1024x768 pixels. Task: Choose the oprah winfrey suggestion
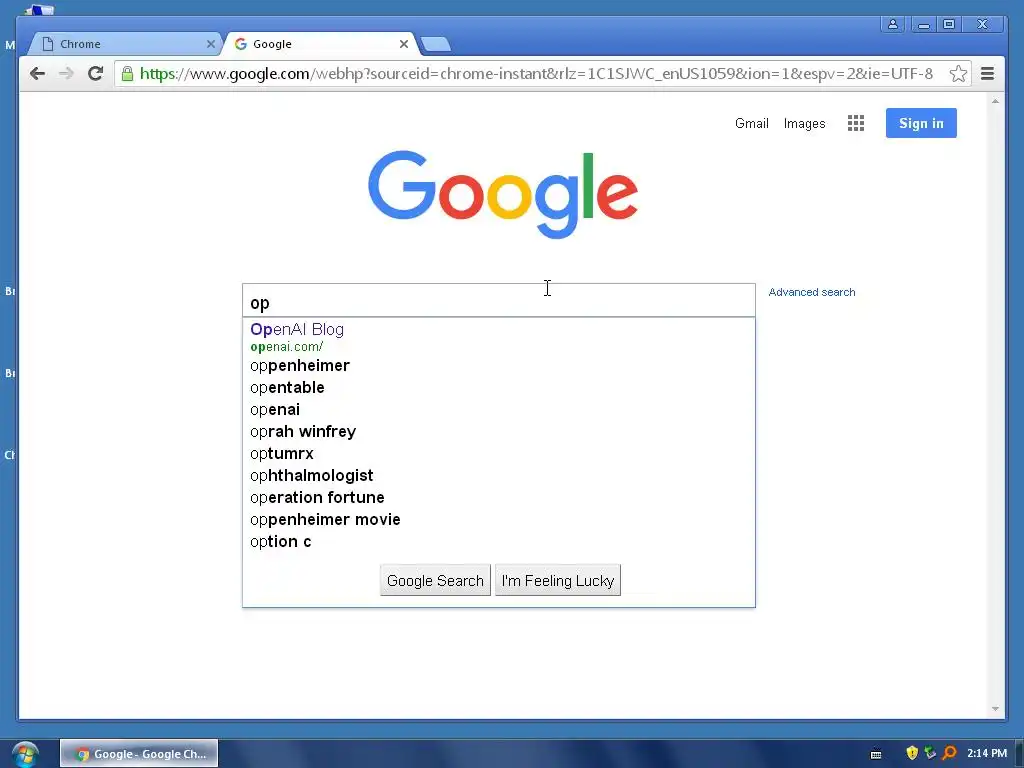(499, 432)
